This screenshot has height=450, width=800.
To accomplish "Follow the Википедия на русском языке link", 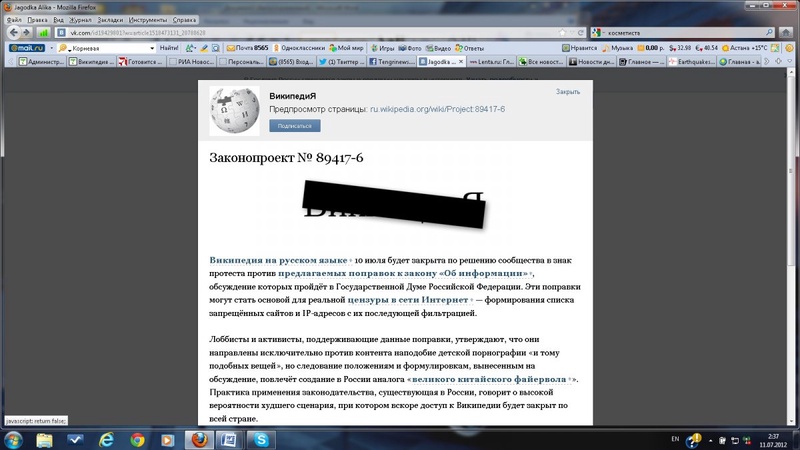I will click(278, 260).
